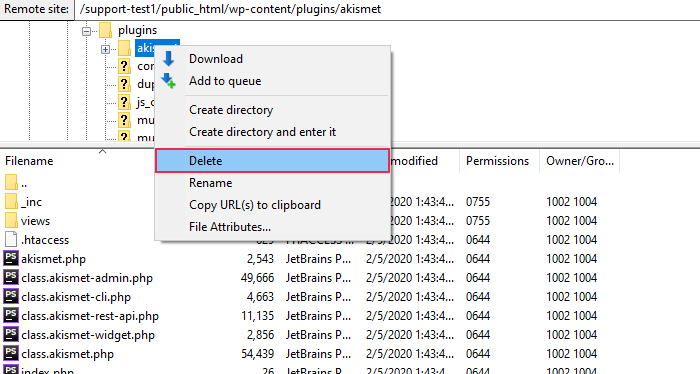The width and height of the screenshot is (700, 374).
Task: Click the Owner/Group column header
Action: [579, 161]
